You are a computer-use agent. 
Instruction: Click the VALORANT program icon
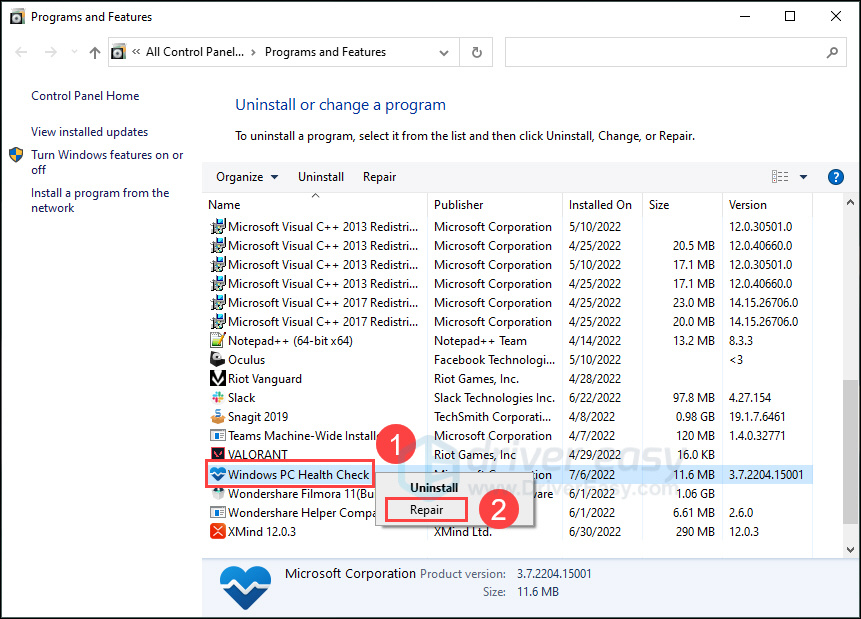217,454
